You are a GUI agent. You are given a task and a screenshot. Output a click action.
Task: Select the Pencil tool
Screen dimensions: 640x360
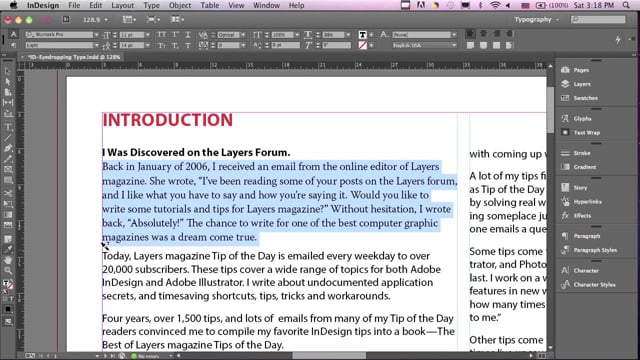point(8,159)
